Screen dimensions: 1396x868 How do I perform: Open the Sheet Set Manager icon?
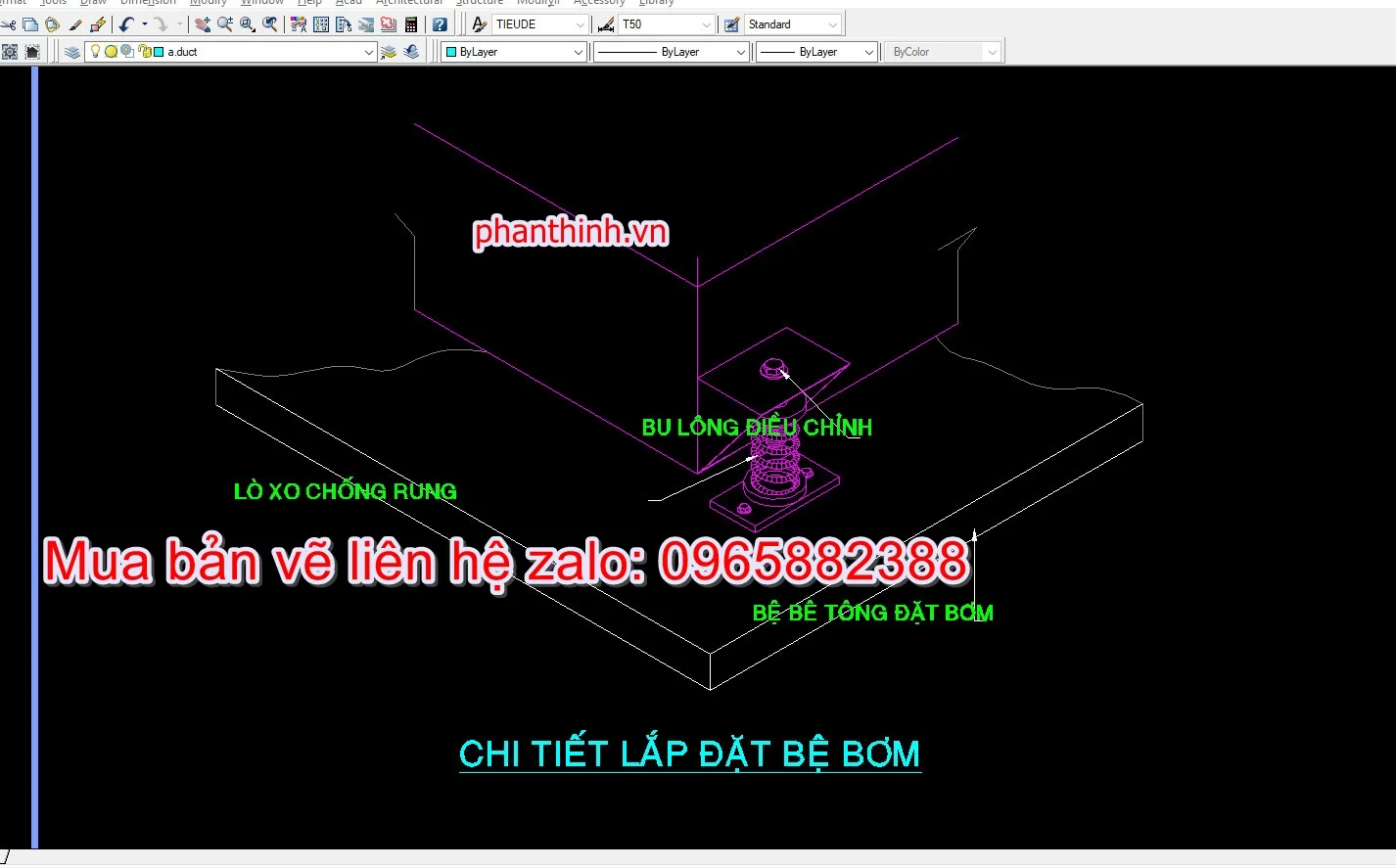click(x=366, y=24)
